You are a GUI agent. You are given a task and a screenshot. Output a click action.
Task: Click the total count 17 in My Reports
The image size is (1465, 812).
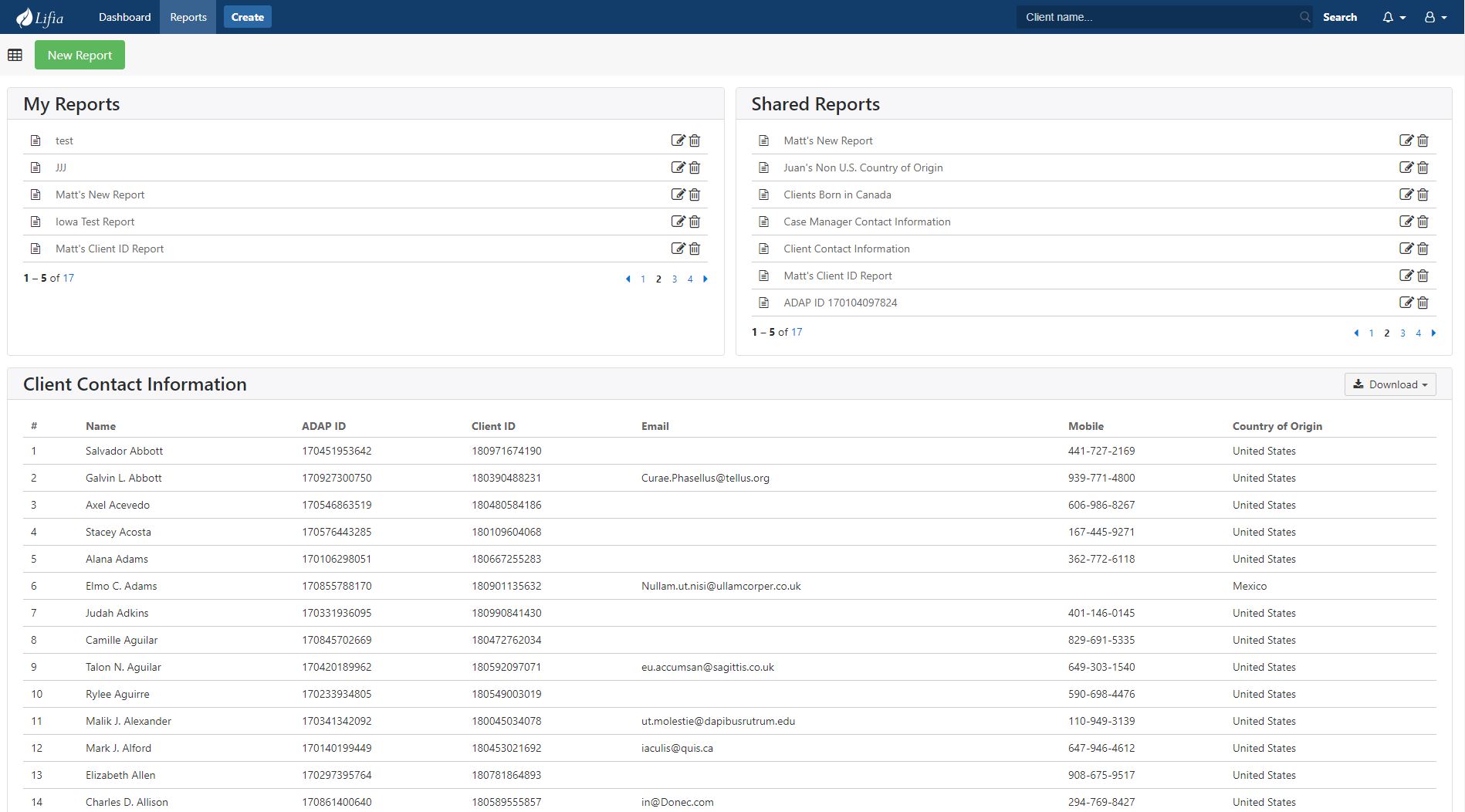[x=69, y=278]
